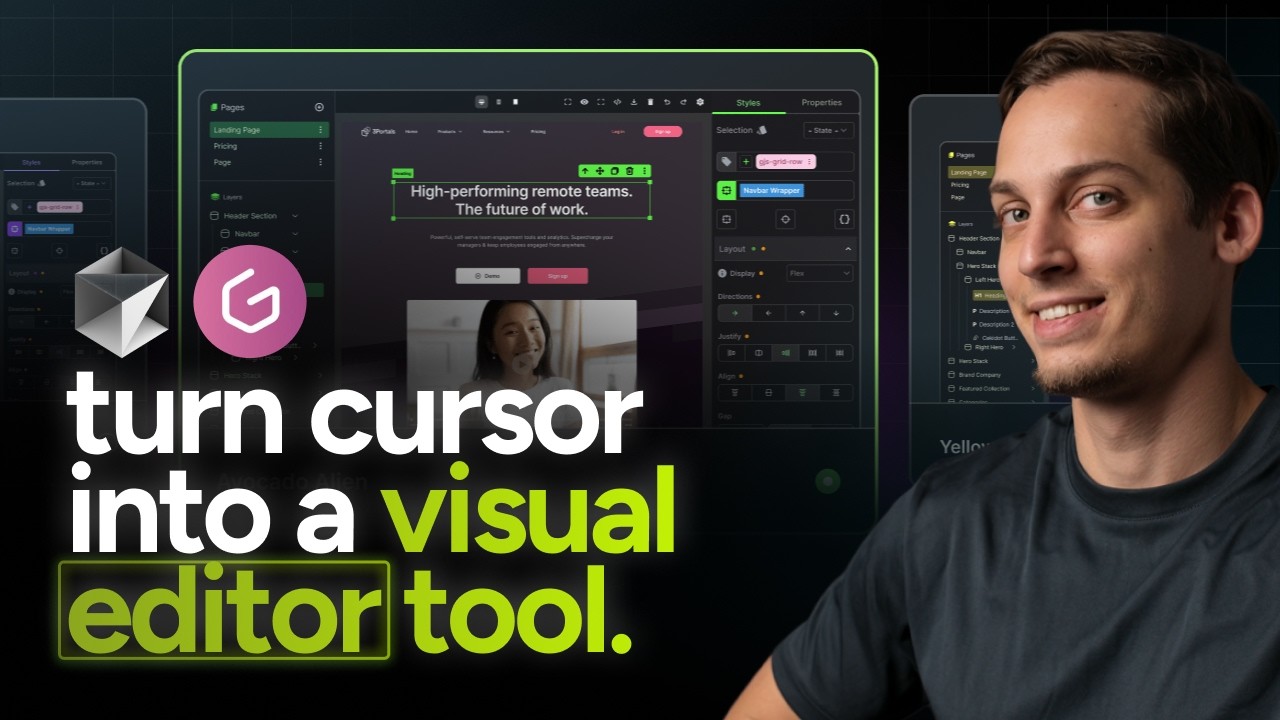Select the first Justify option

click(x=732, y=353)
